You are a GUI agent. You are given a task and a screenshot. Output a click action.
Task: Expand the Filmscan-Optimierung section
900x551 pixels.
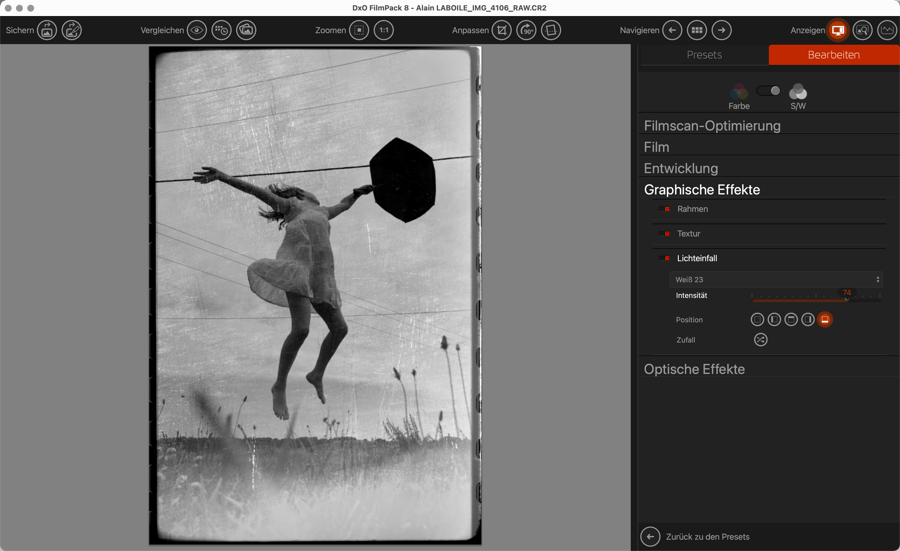coord(712,126)
